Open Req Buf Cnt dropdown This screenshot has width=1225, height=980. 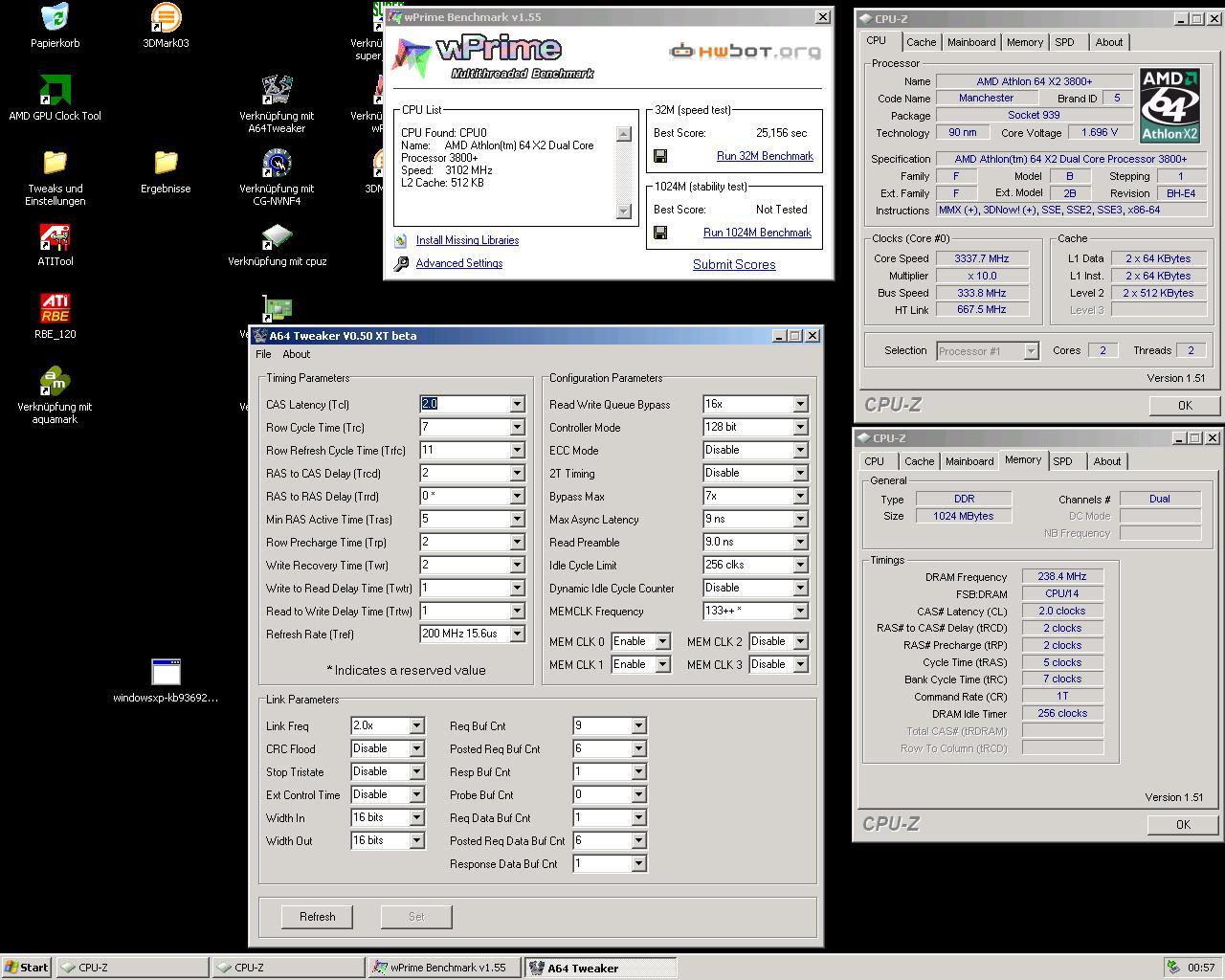tap(638, 726)
